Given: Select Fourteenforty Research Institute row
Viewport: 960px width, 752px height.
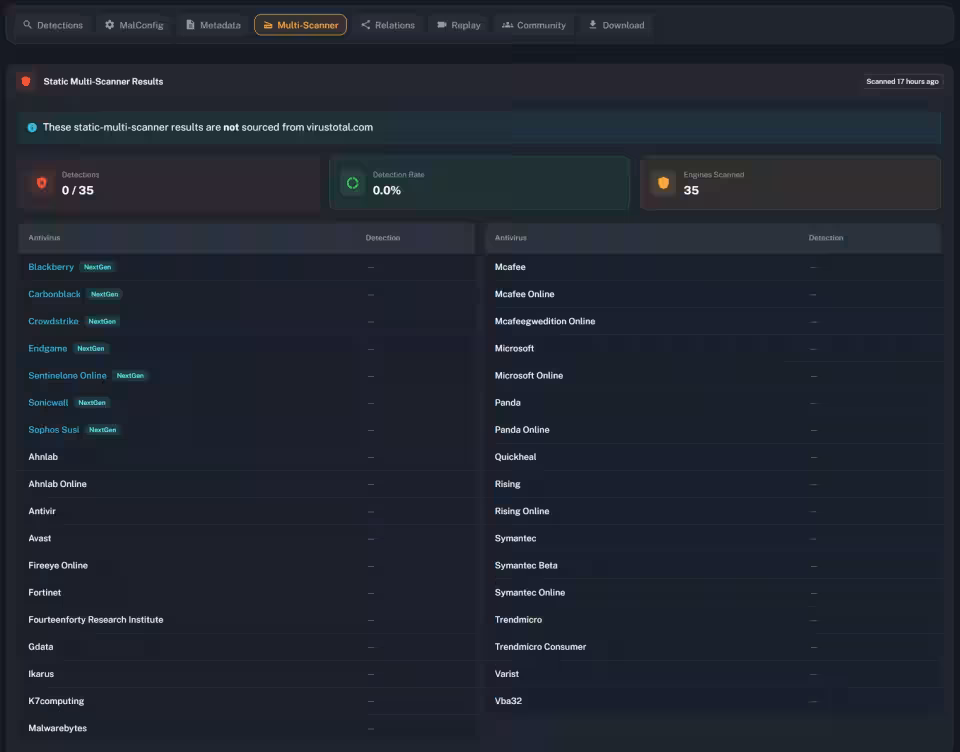Looking at the screenshot, I should coord(247,620).
